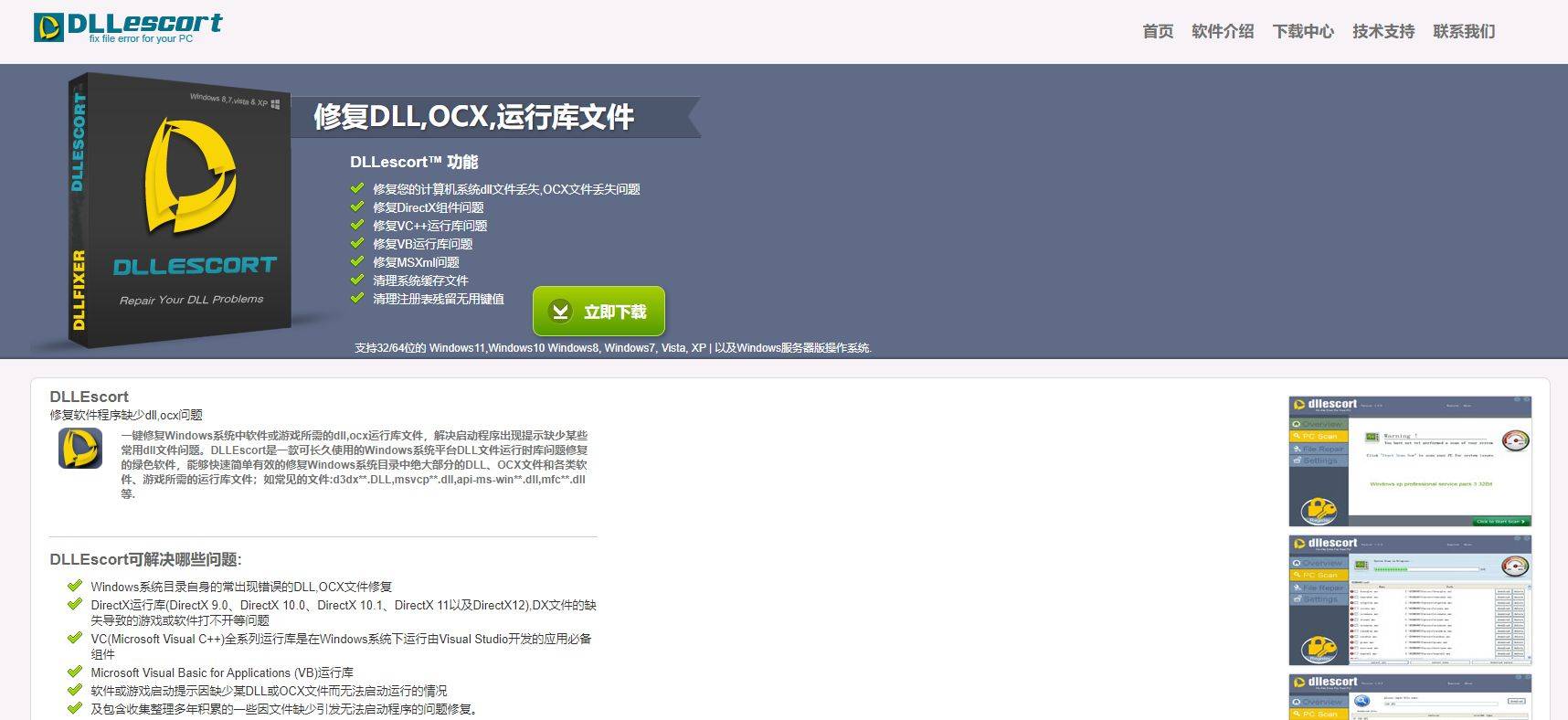1568x720 pixels.
Task: Open 技术支持 in the top menu
Action: 1383,31
